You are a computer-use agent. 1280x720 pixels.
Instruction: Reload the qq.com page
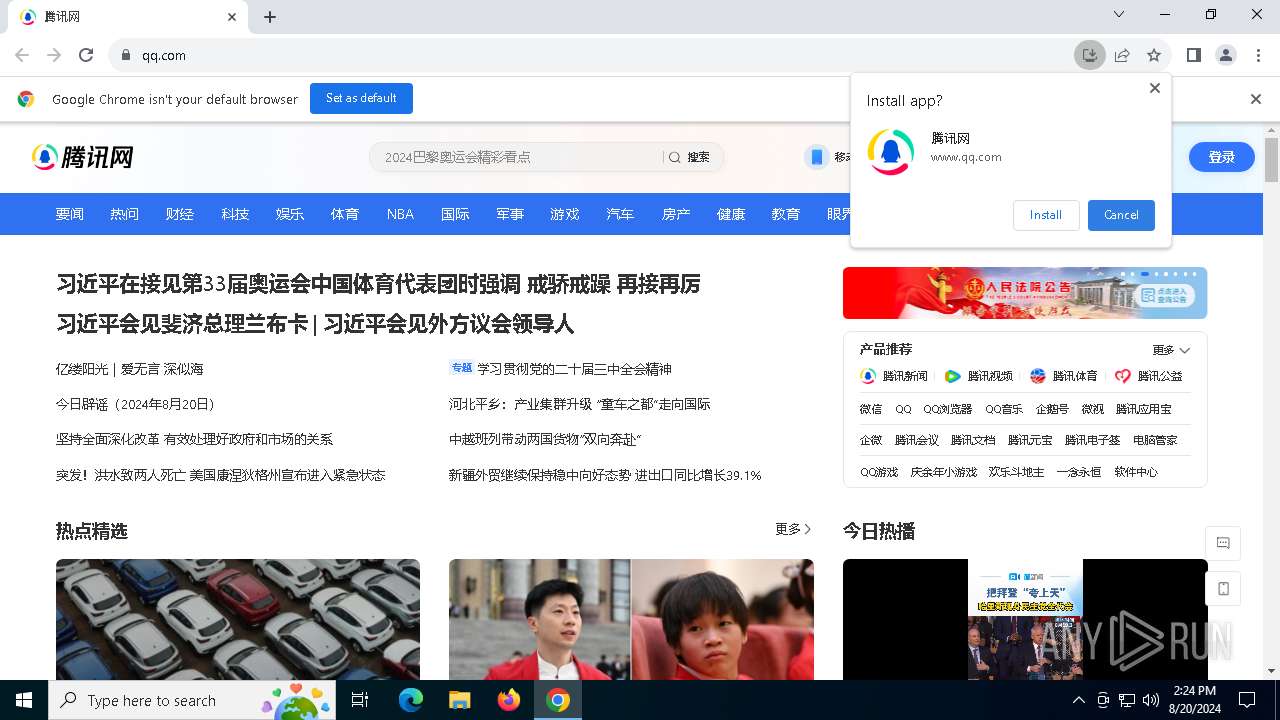point(86,55)
